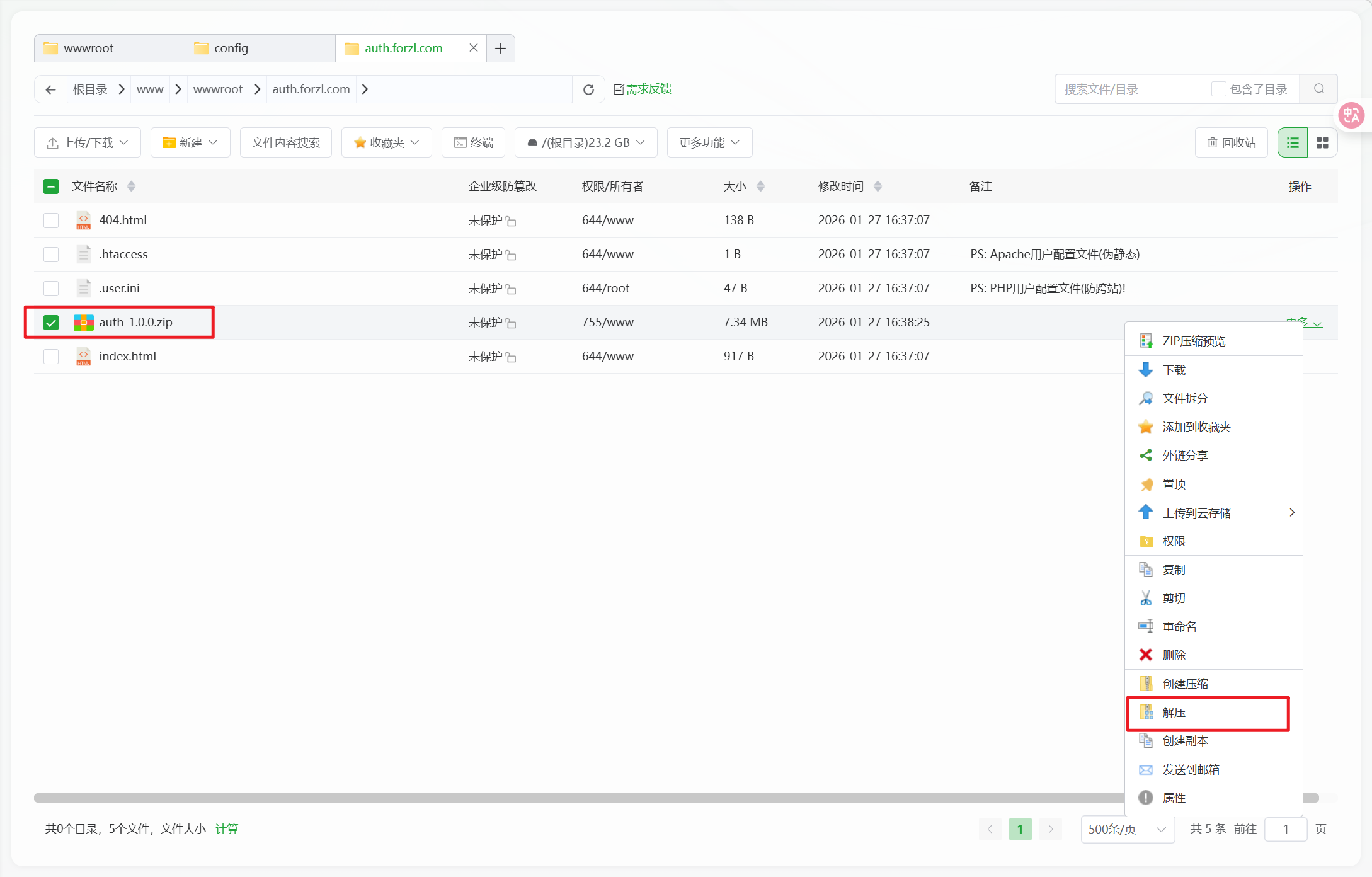Expand the 上传/下载 dropdown
This screenshot has width=1372, height=877.
click(88, 143)
